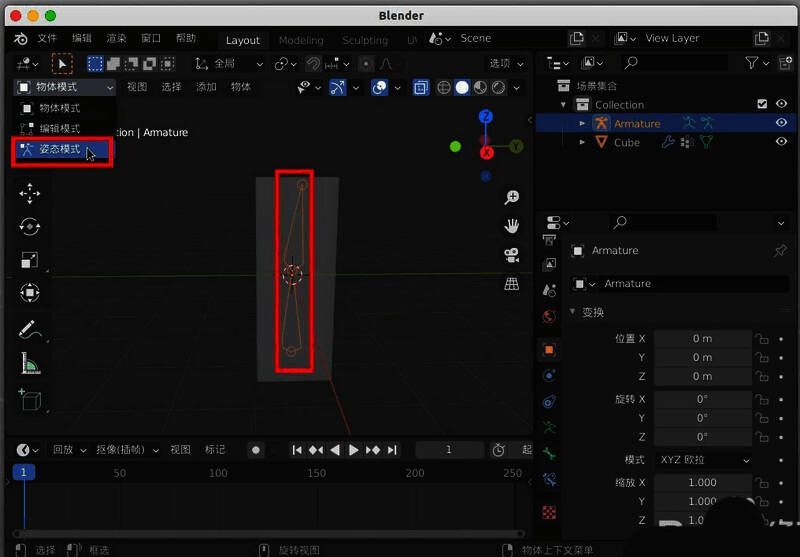Select the tweak cursor tool in header
Image resolution: width=800 pixels, height=557 pixels.
point(62,64)
